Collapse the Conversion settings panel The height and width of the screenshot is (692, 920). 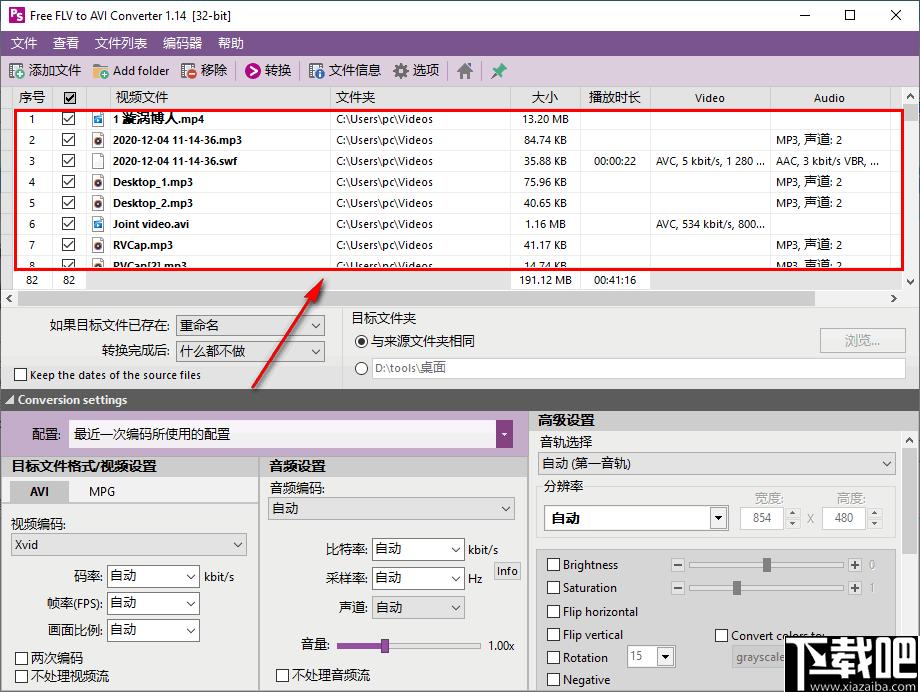[9, 400]
